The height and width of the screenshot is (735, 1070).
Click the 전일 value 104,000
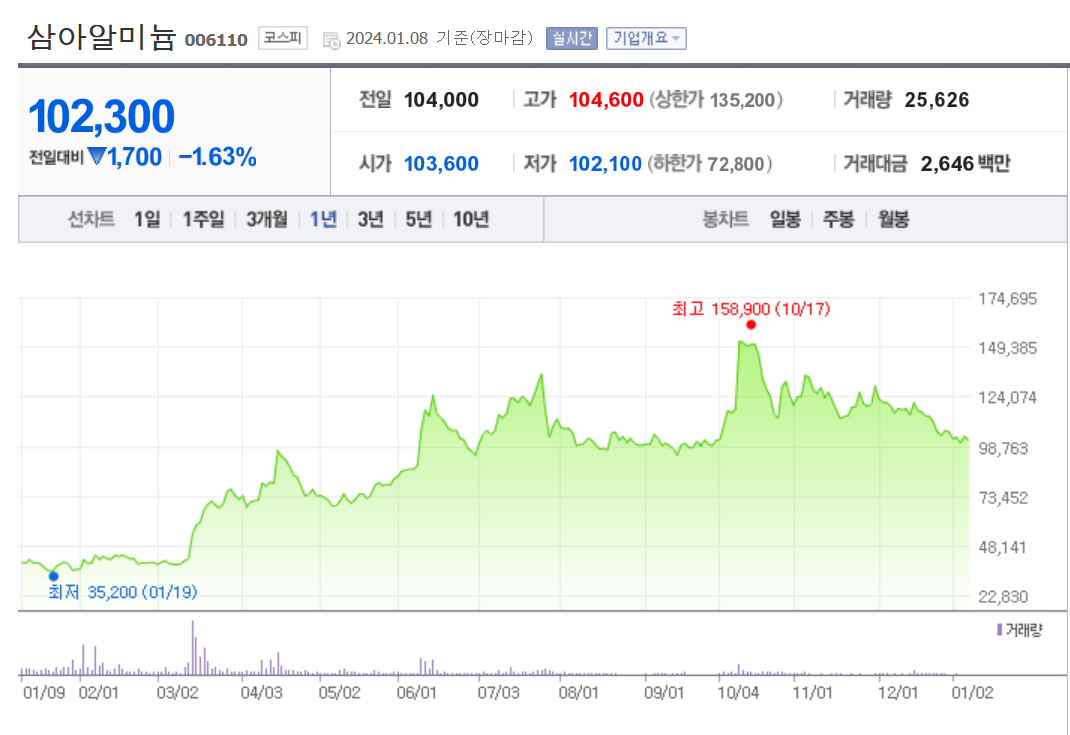click(x=441, y=100)
